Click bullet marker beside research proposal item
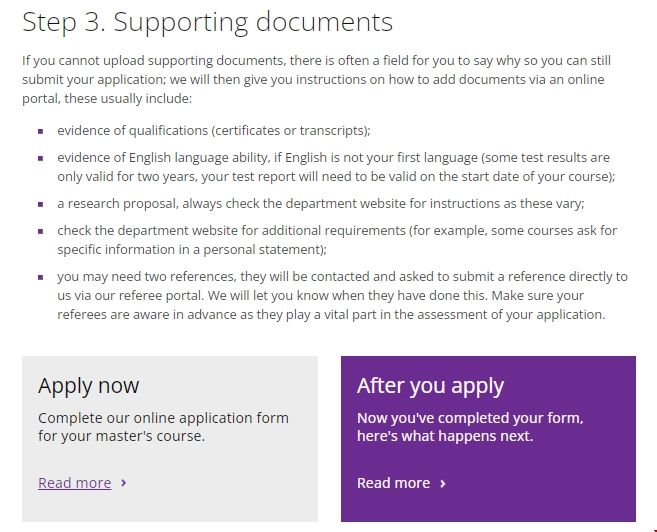 coord(41,204)
